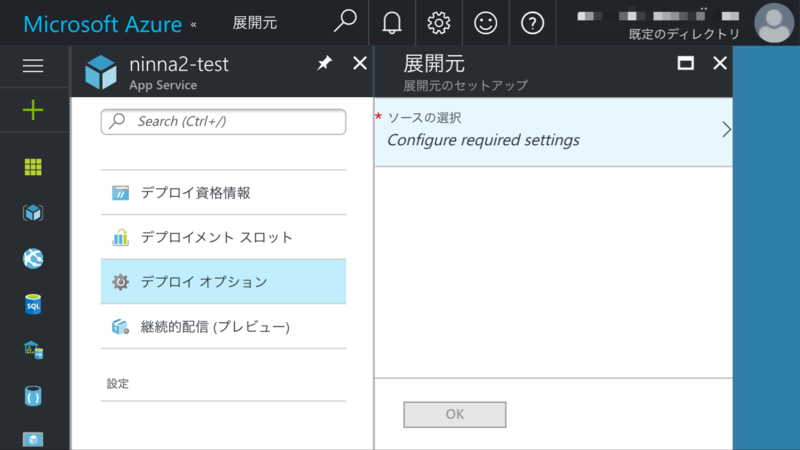Image resolution: width=800 pixels, height=450 pixels.
Task: Open SQL databases icon in sidebar
Action: [x=33, y=305]
